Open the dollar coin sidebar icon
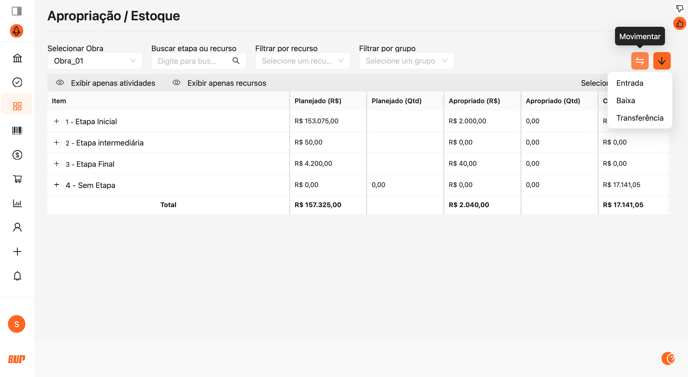The image size is (688, 377). click(17, 154)
